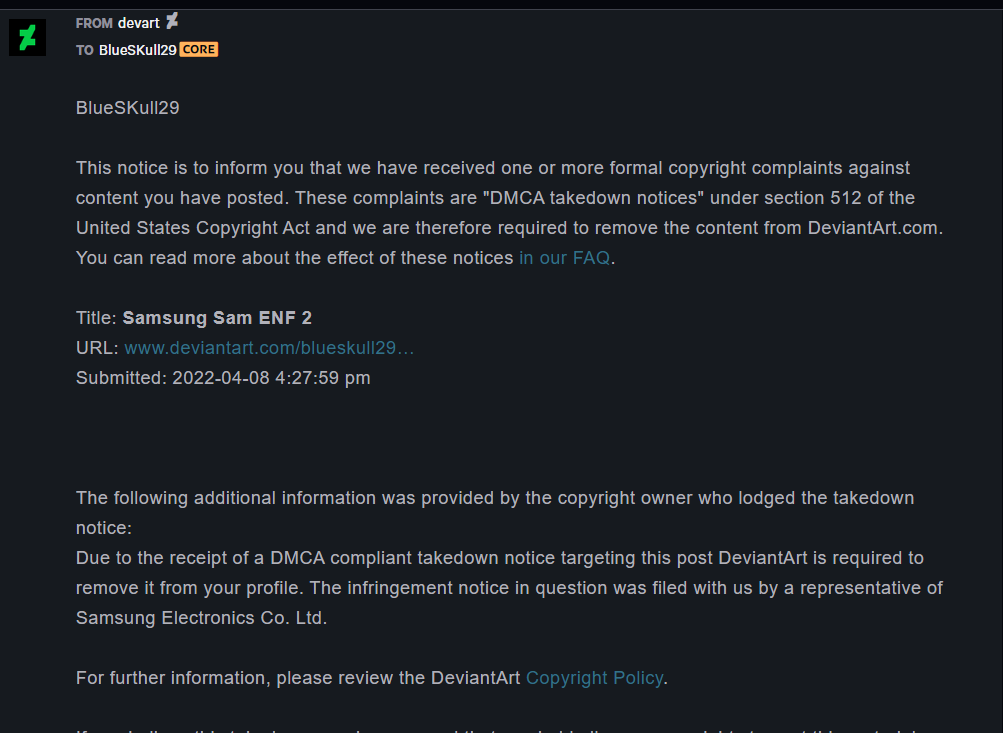
Task: Click the "Title:" label text
Action: click(96, 318)
